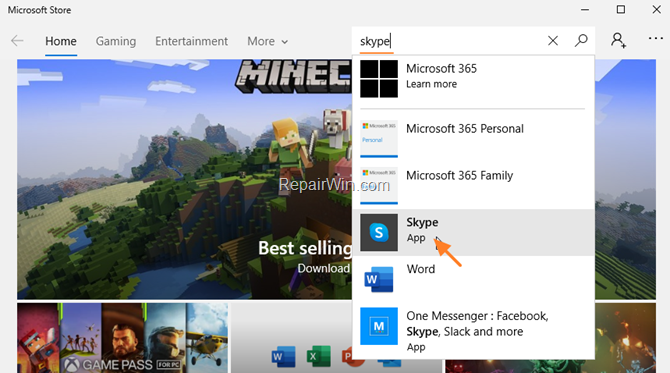Switch to the Gaming tab
Screen dimensions: 670x373
[116, 41]
